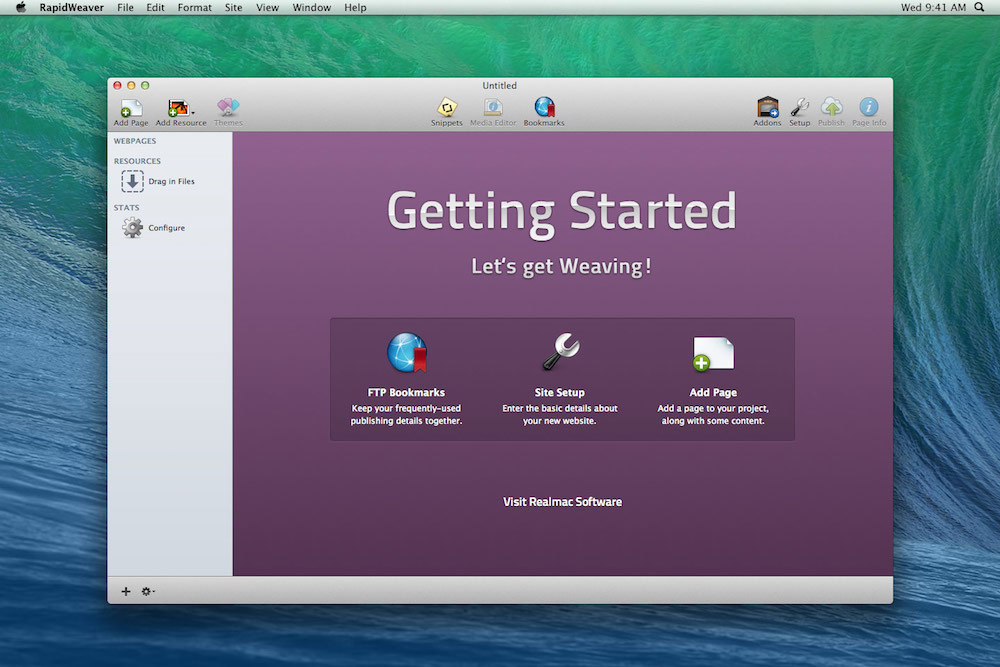1000x667 pixels.
Task: Follow the Visit Realmac Software link
Action: (562, 502)
